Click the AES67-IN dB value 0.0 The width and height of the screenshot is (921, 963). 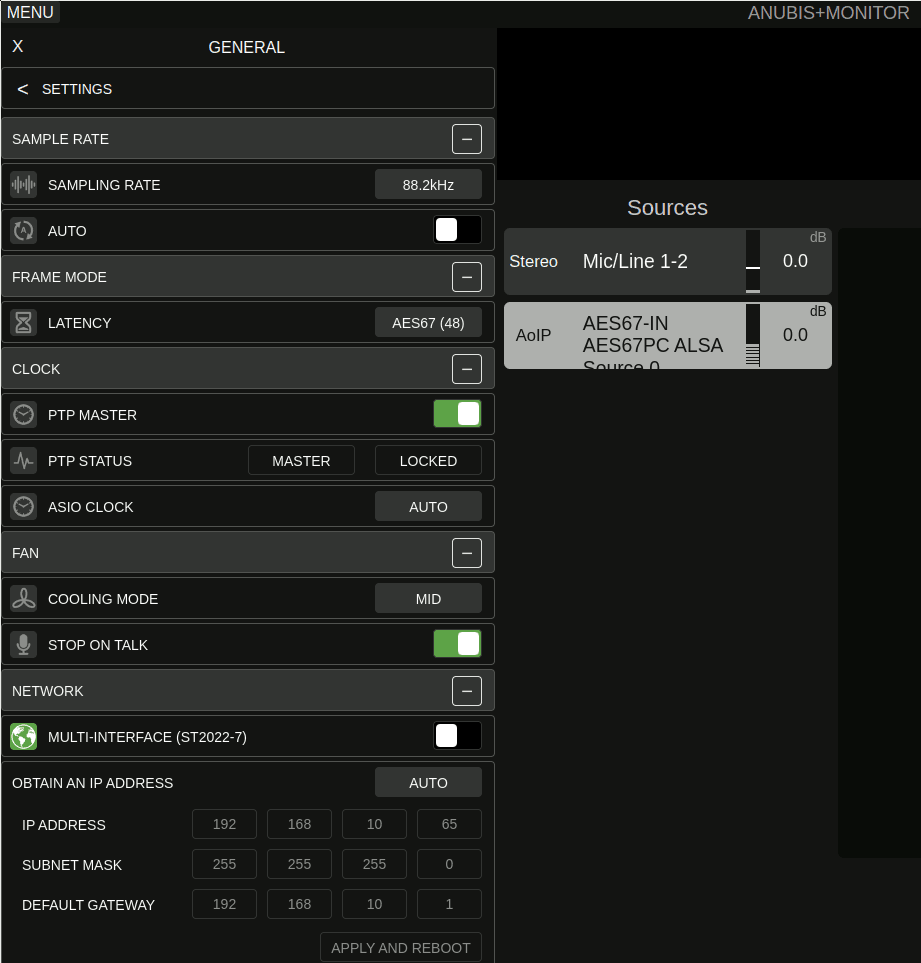point(795,335)
